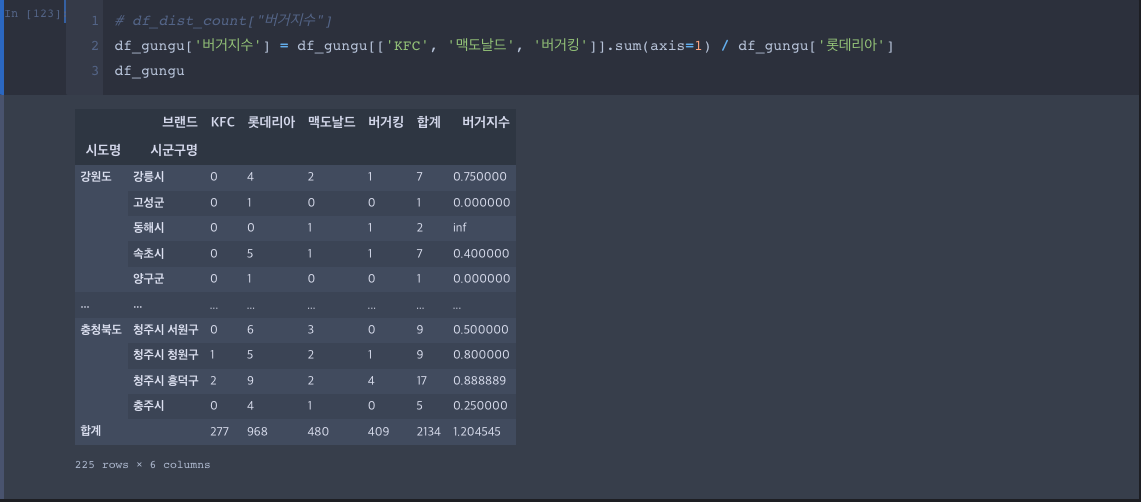Click the 968 롯데리아 total

point(258,431)
